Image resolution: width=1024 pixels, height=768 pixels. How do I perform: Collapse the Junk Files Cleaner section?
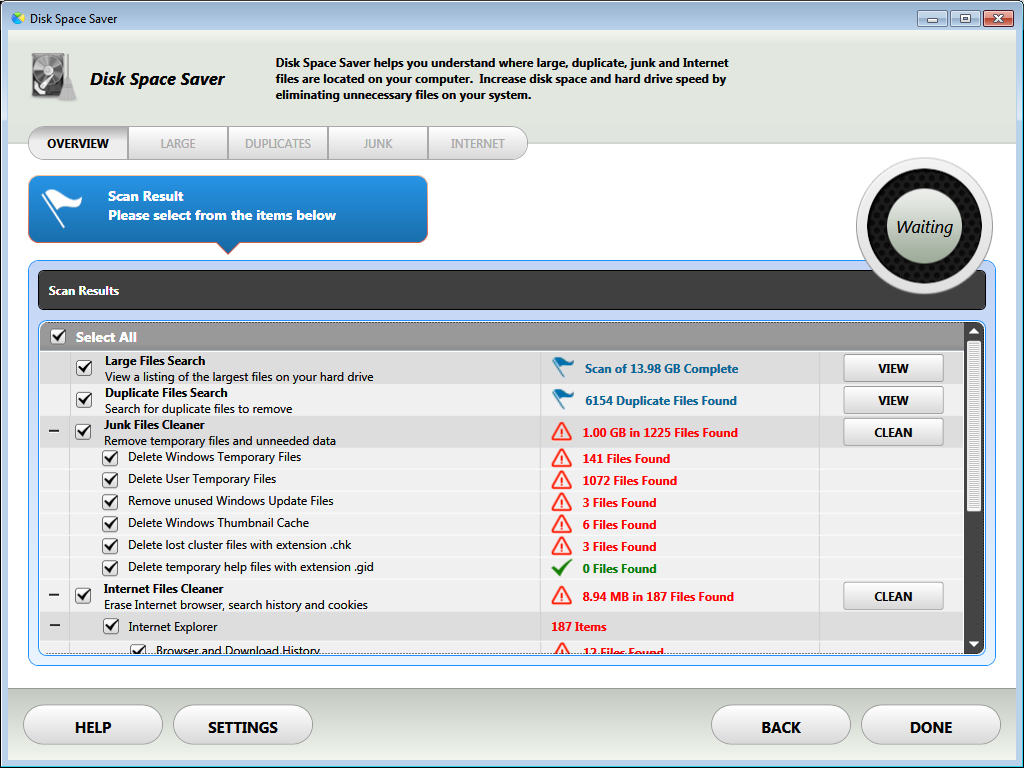[x=54, y=432]
